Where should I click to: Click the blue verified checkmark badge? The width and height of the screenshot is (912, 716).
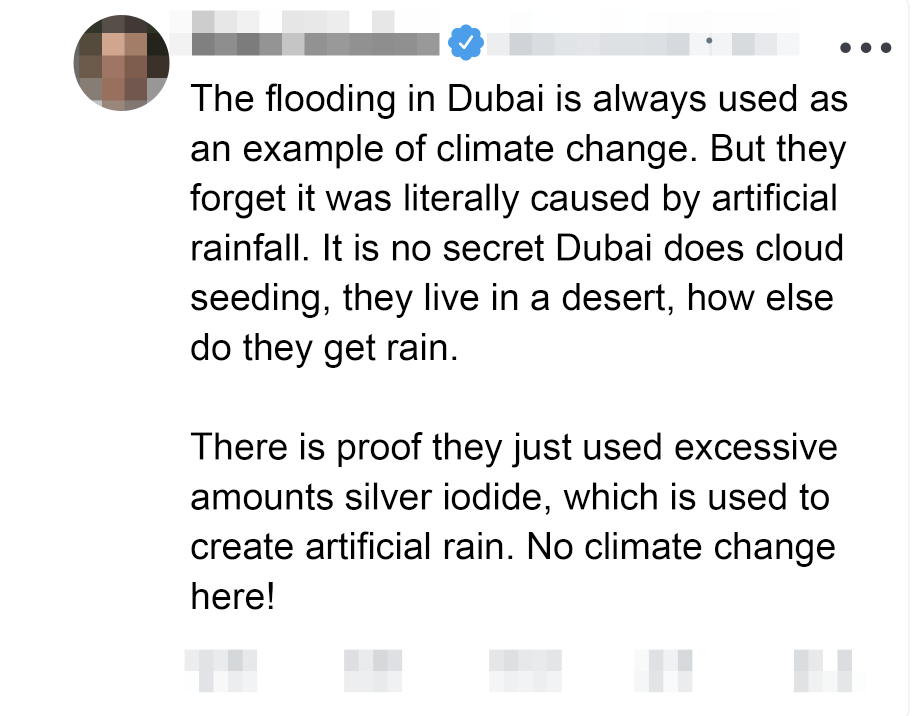pyautogui.click(x=466, y=43)
